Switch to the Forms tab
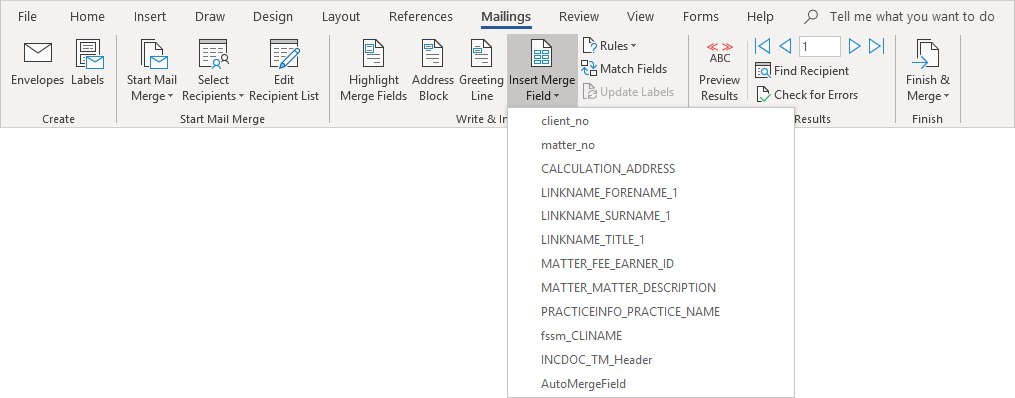The image size is (1015, 398). (x=700, y=17)
